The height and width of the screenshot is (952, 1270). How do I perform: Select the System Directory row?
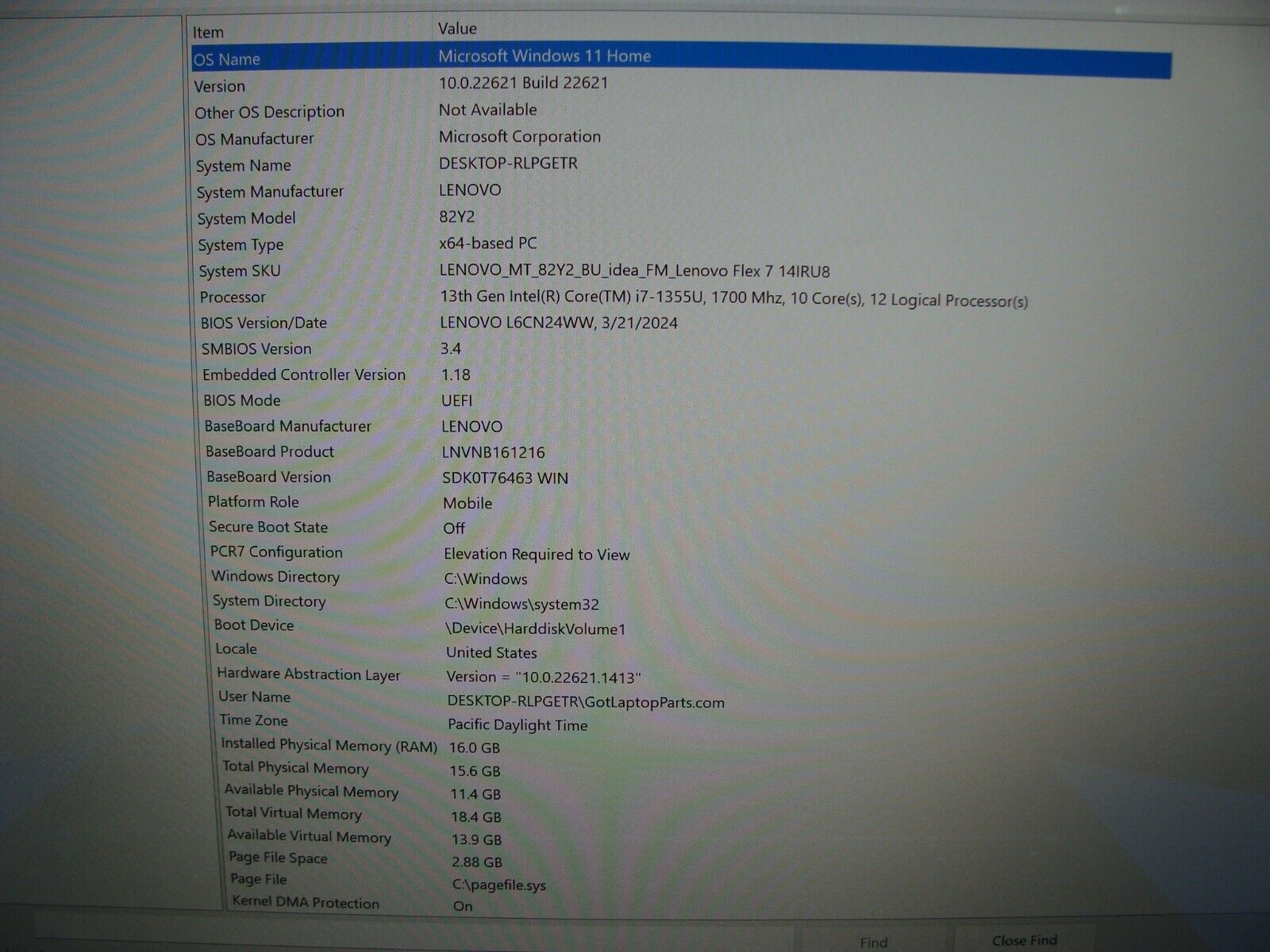[x=269, y=601]
